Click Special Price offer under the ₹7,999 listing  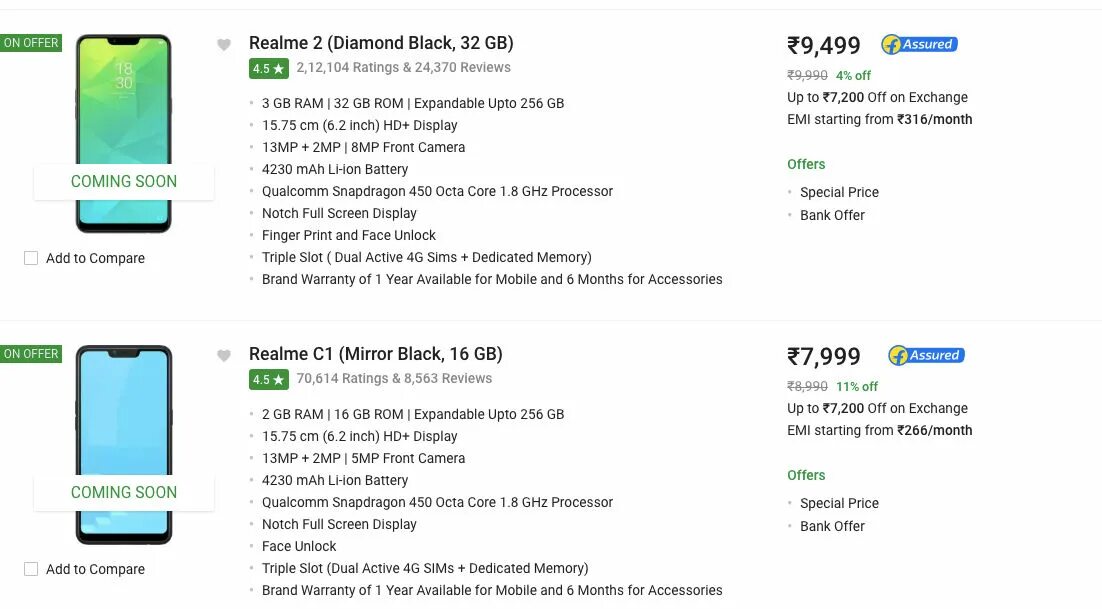point(839,503)
